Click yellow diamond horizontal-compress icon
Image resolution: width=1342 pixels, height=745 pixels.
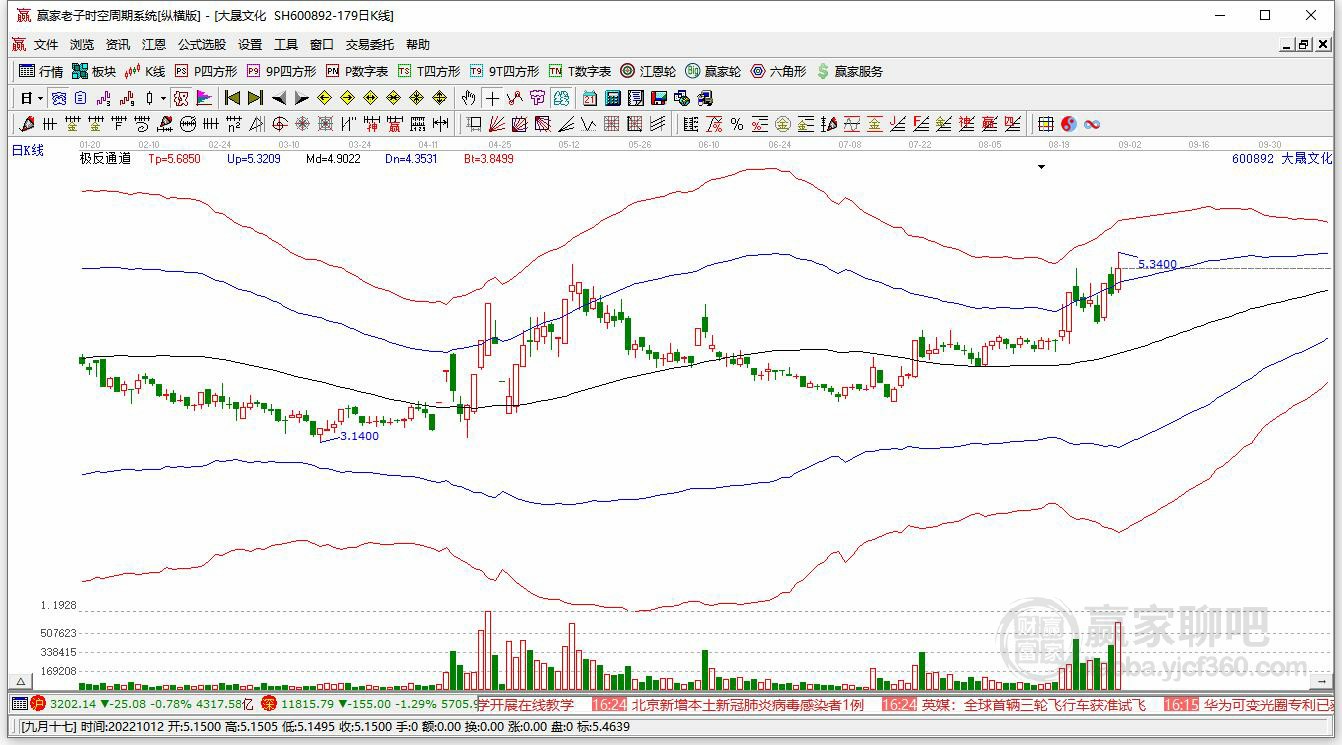(x=393, y=98)
